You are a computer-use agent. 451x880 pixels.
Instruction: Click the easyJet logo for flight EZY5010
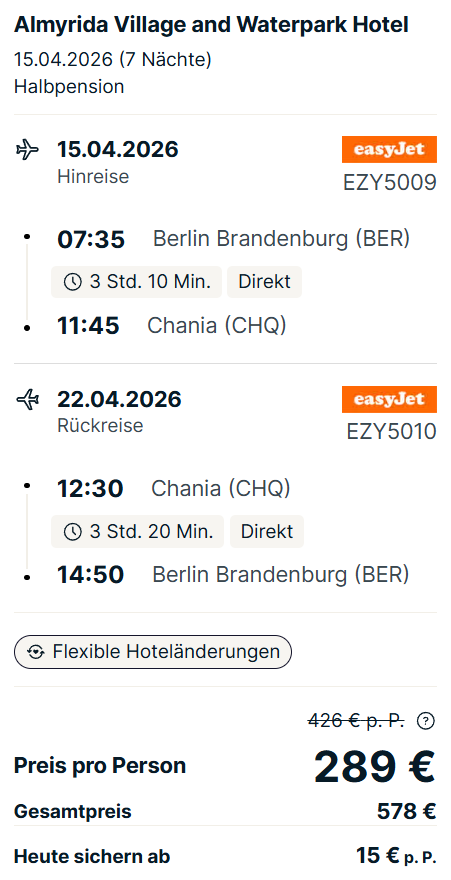(389, 400)
